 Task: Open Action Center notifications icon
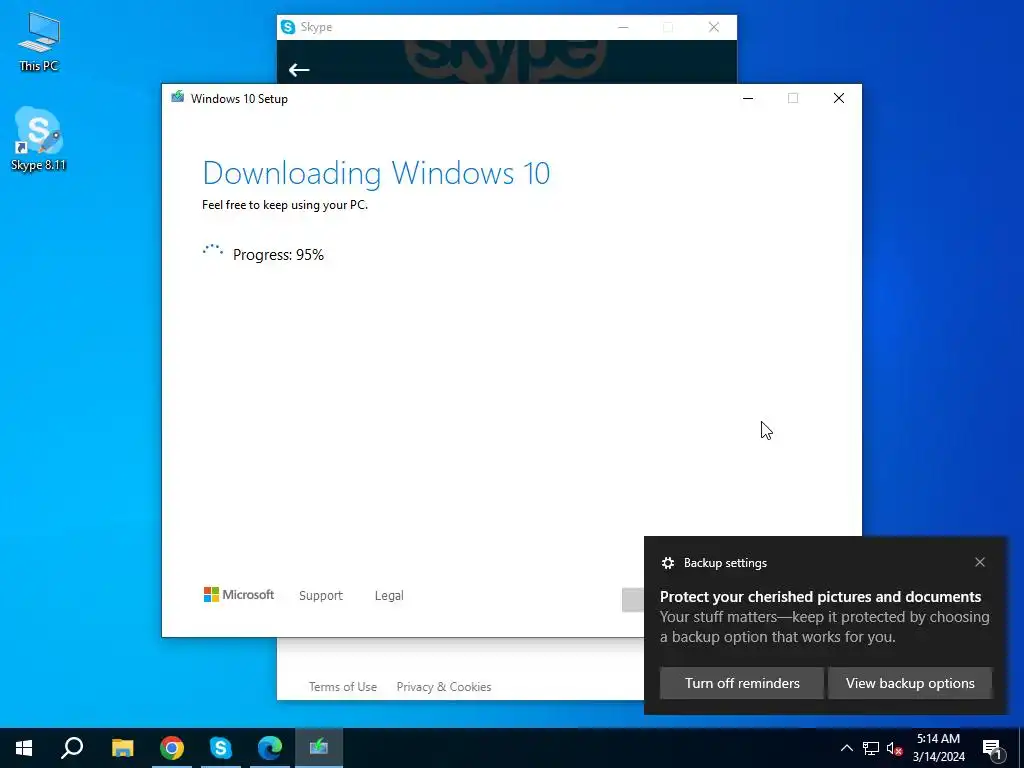(992, 748)
